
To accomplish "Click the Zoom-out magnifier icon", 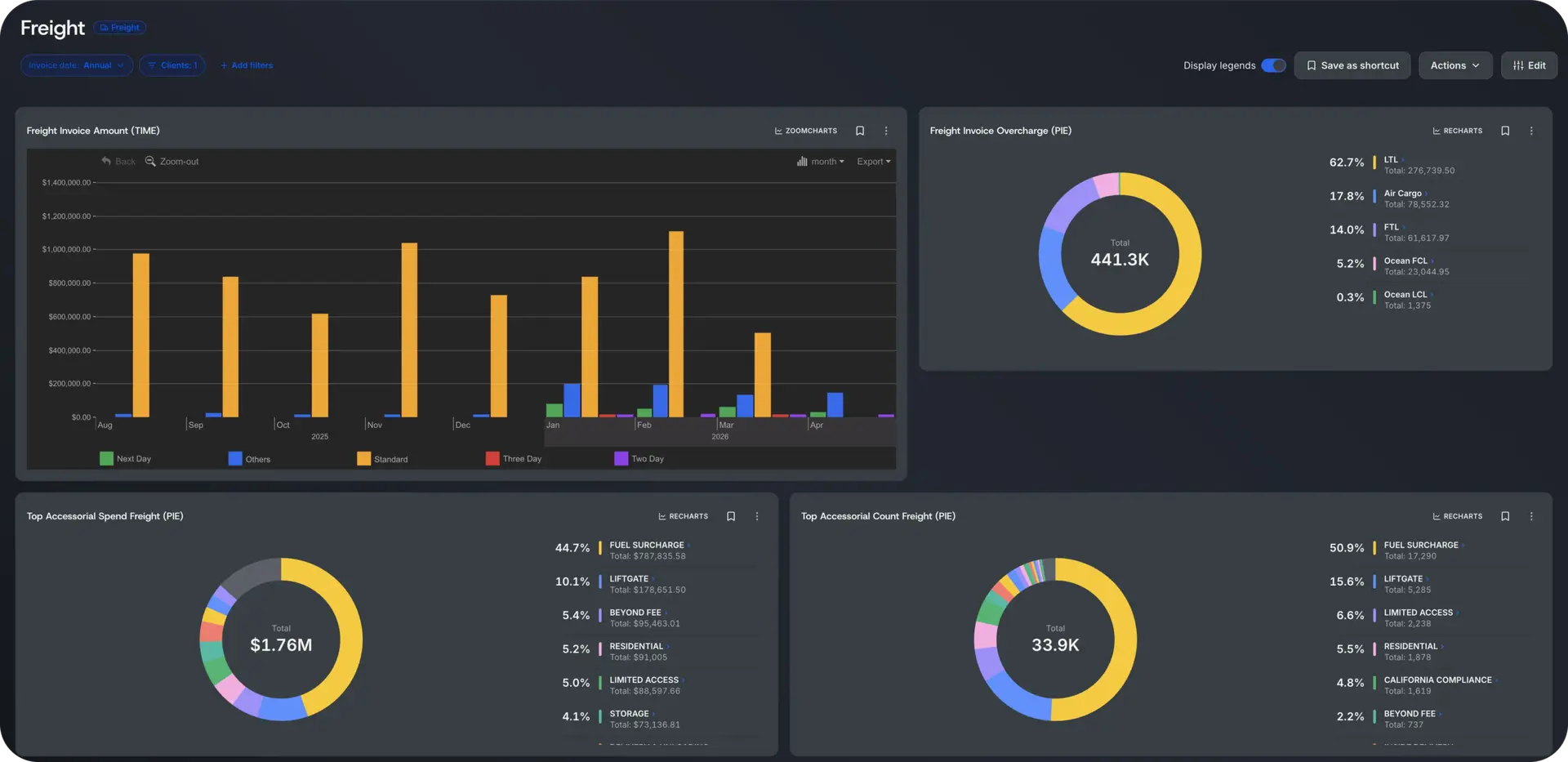I will (x=150, y=161).
